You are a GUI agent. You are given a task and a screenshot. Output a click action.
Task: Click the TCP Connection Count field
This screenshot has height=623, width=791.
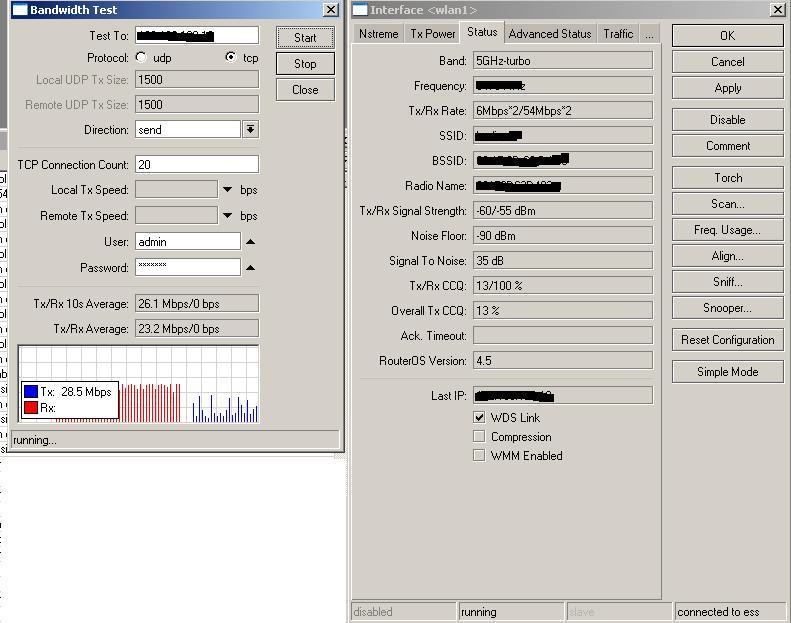pyautogui.click(x=196, y=164)
